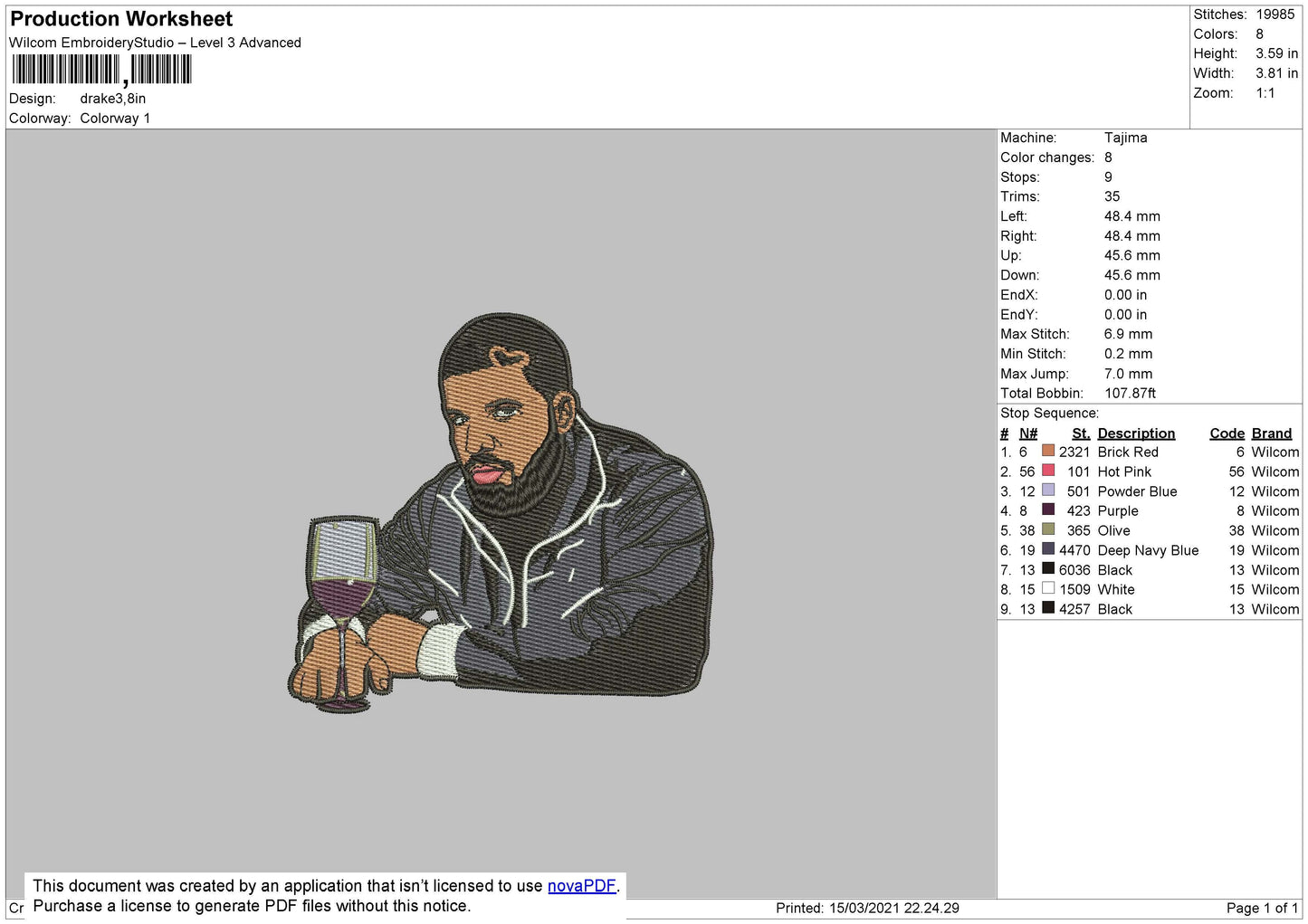Click the 'N#' column header
Image resolution: width=1308 pixels, height=924 pixels.
click(1028, 433)
